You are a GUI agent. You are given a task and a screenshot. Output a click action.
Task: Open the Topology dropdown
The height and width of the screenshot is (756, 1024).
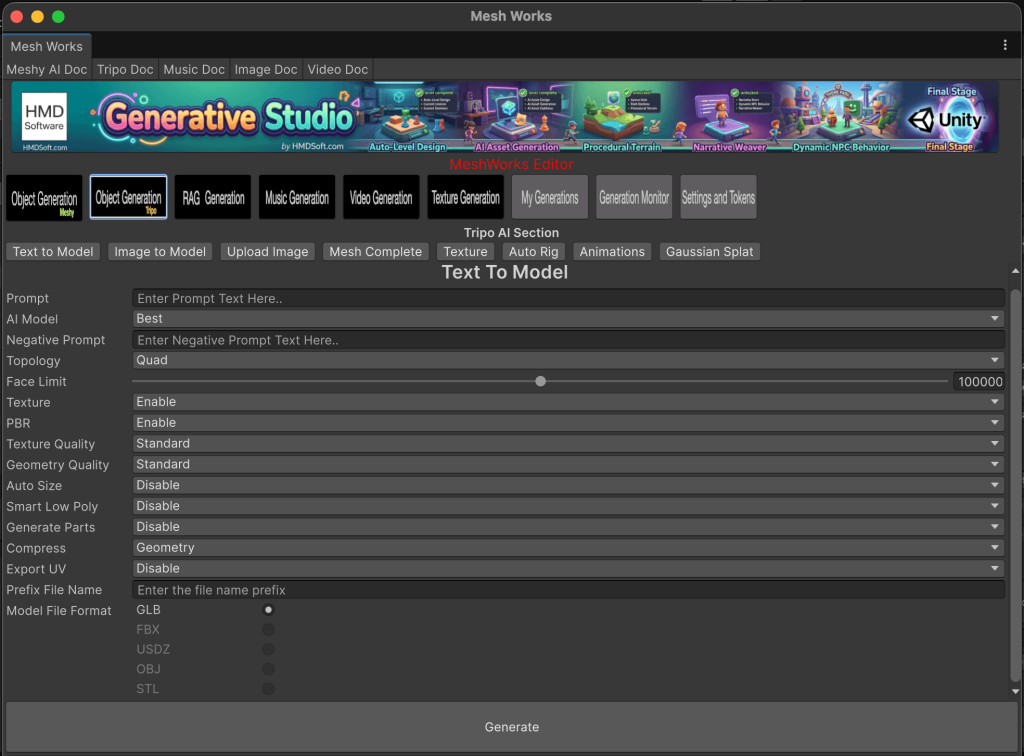tap(568, 360)
